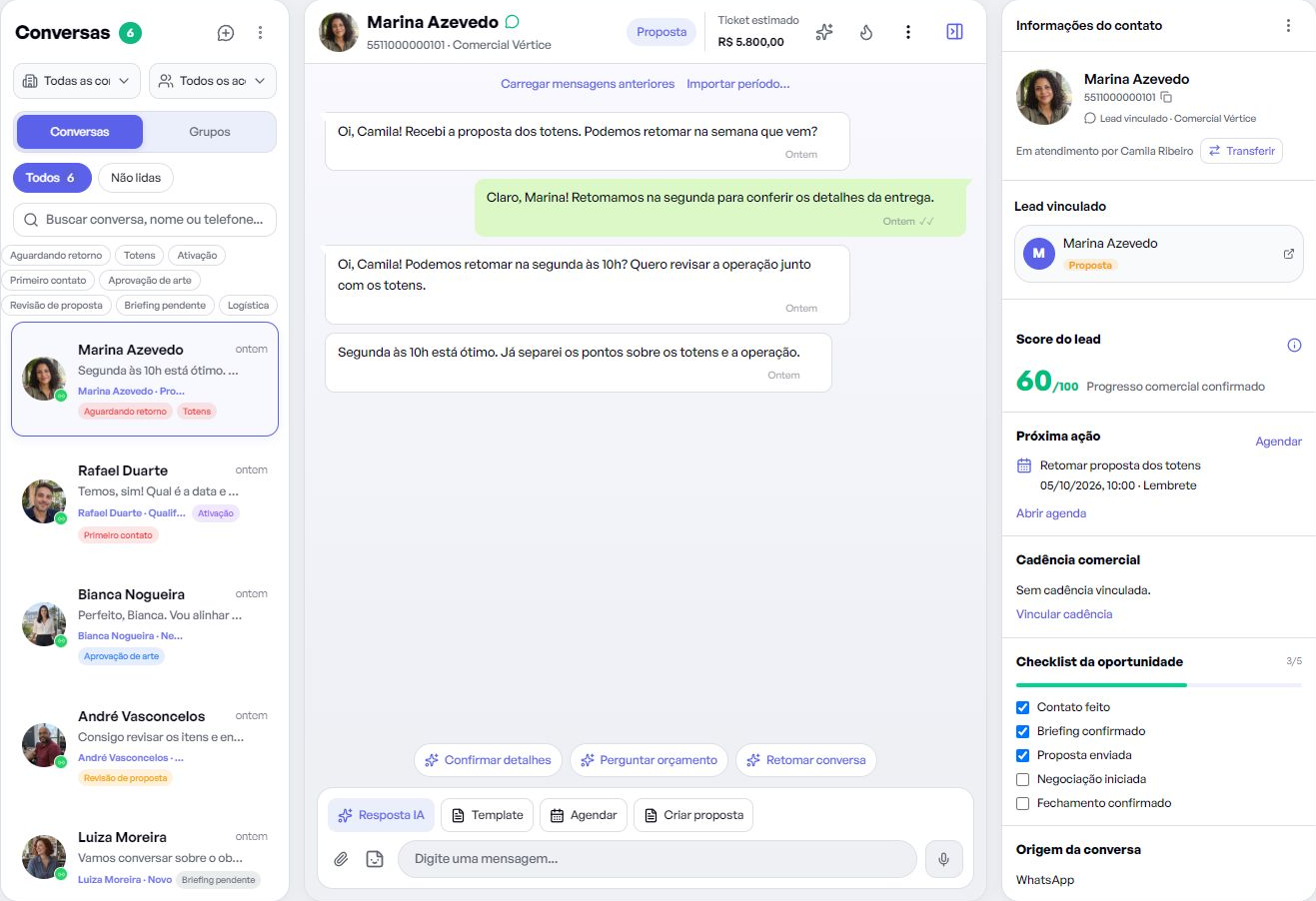Uncheck the Proposta enviada checkbox
This screenshot has height=901, width=1316.
pyautogui.click(x=1022, y=755)
